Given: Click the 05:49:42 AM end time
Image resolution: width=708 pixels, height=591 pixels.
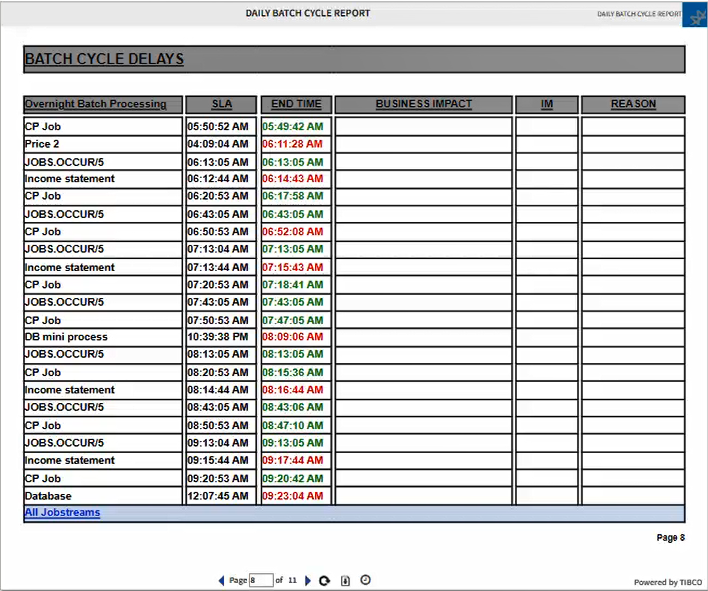Looking at the screenshot, I should point(293,126).
